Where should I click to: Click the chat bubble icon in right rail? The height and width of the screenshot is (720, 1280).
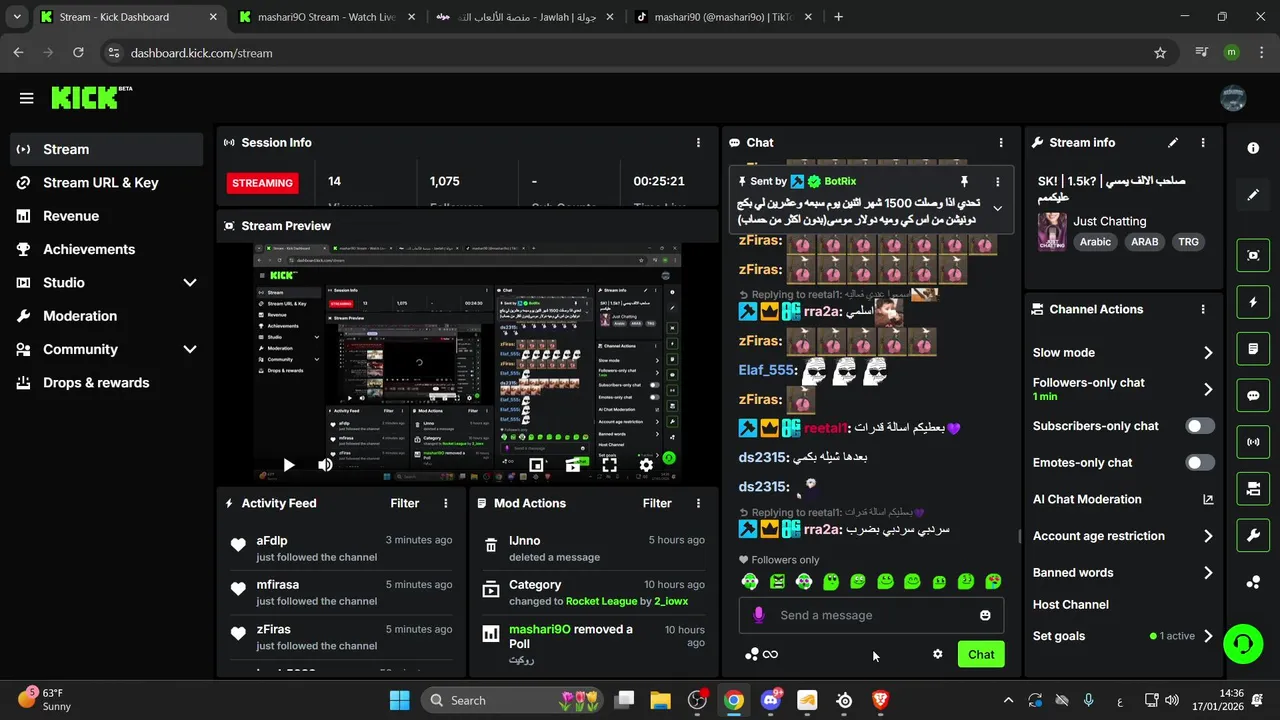tap(1253, 395)
